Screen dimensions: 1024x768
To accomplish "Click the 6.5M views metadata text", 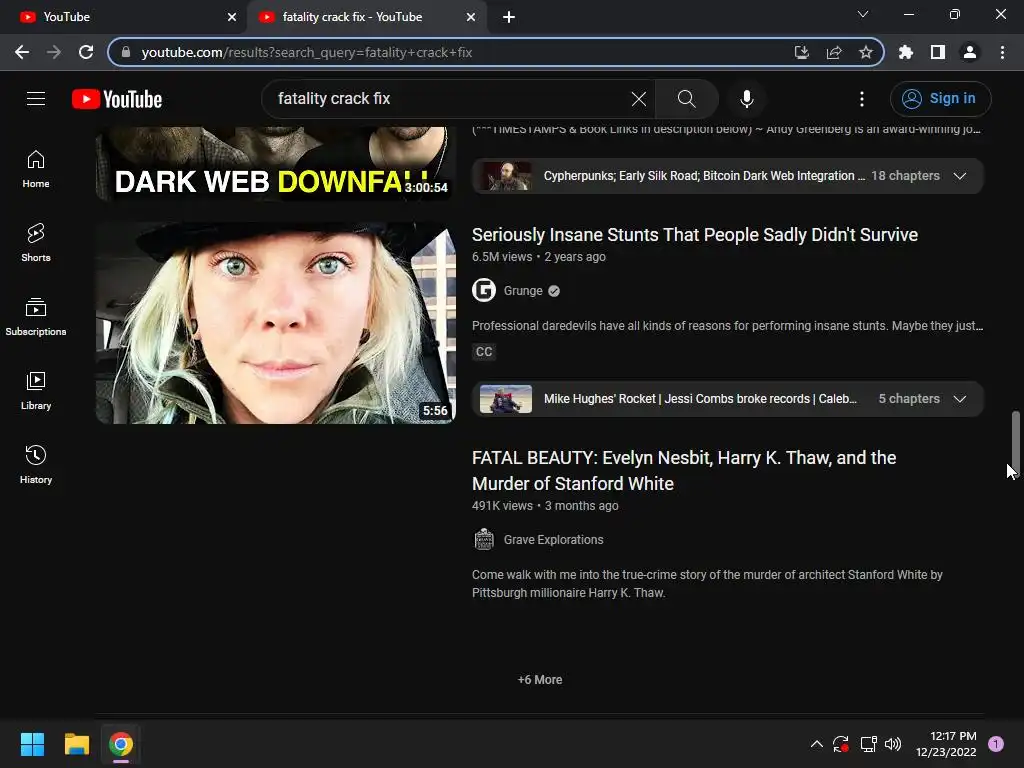I will click(502, 257).
